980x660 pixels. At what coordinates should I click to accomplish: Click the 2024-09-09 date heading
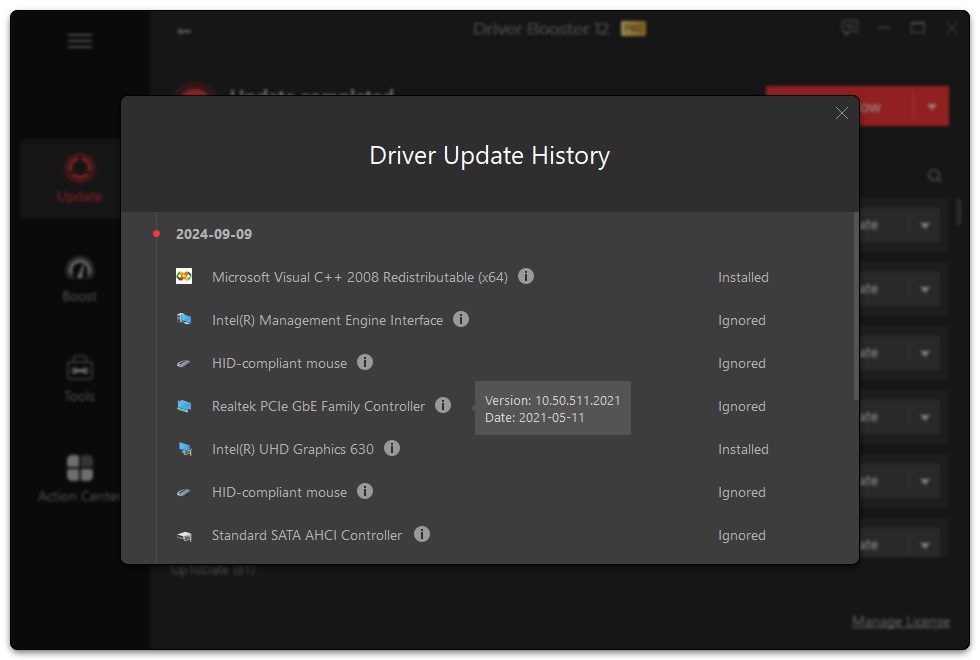[x=214, y=234]
